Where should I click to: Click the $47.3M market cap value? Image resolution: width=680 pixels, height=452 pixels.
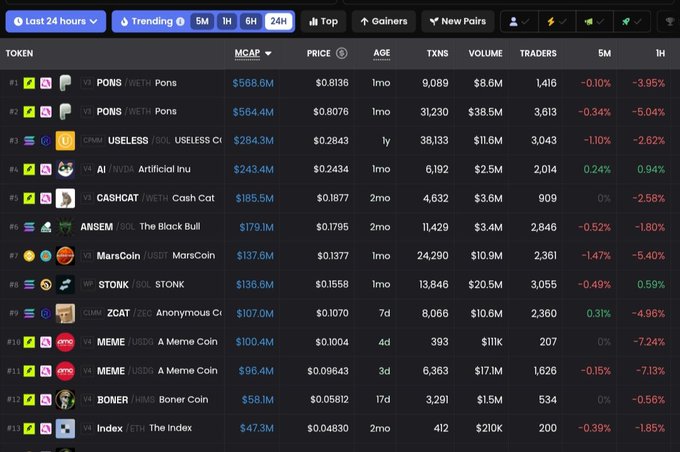(x=257, y=429)
